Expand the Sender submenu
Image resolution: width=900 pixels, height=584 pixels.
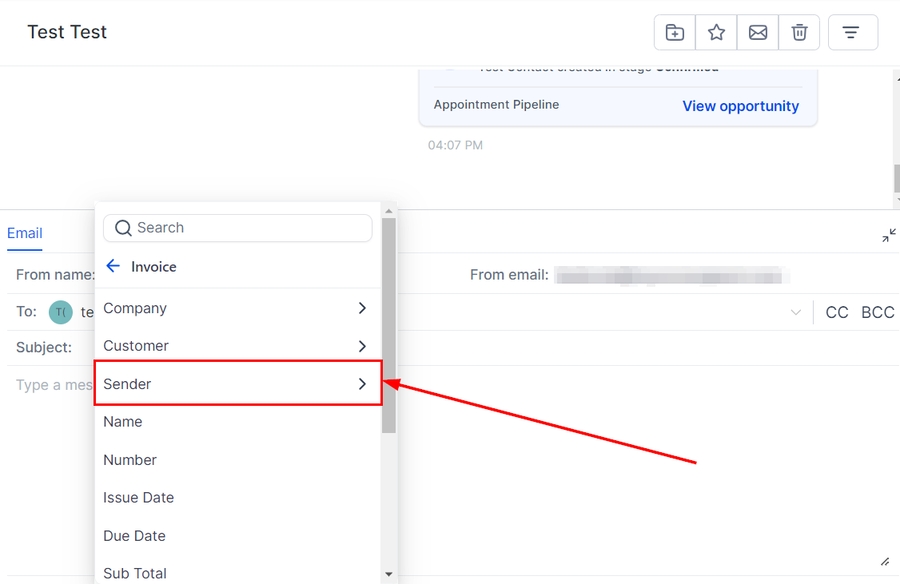coord(237,384)
